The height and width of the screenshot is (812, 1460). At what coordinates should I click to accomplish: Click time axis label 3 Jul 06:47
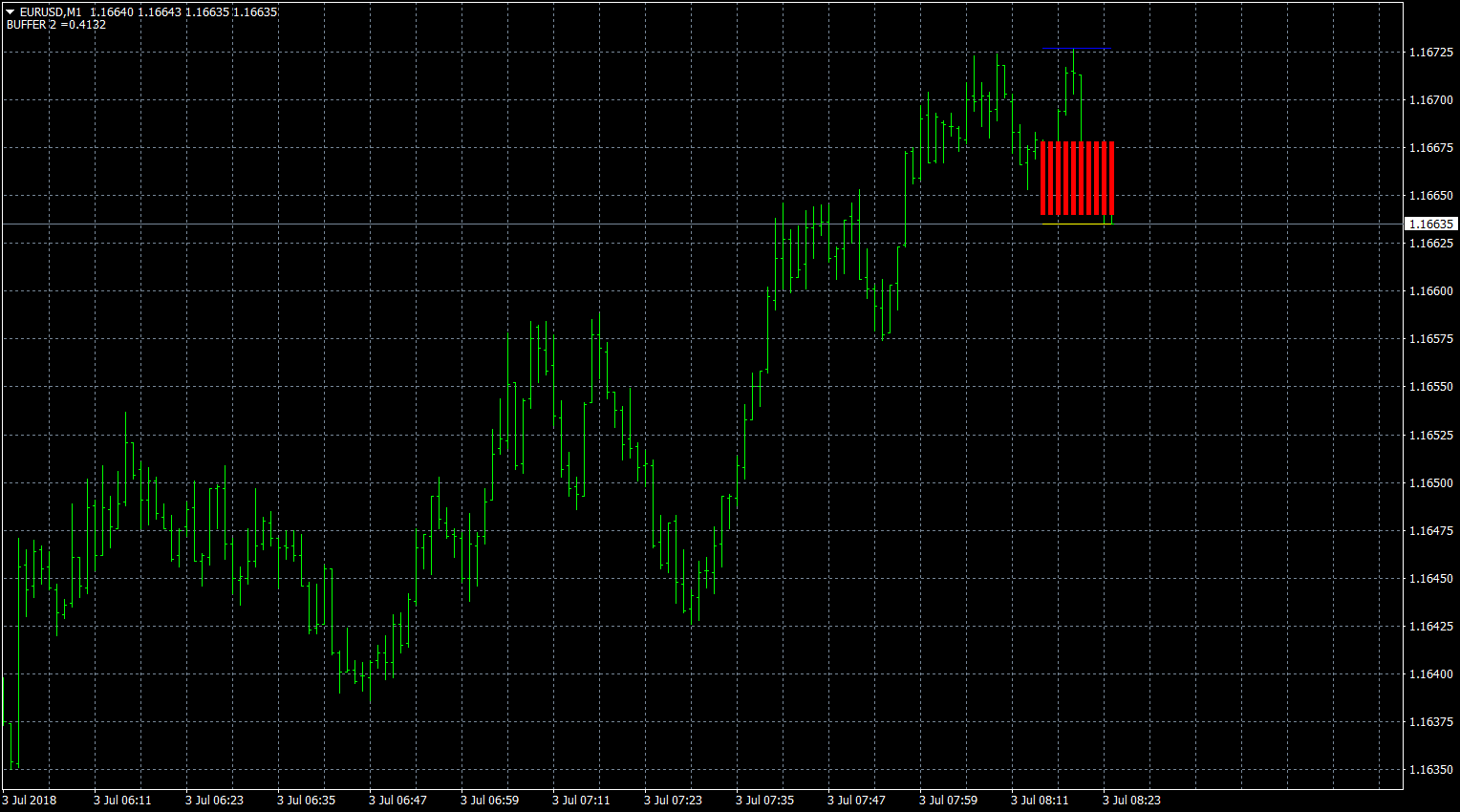tap(397, 801)
